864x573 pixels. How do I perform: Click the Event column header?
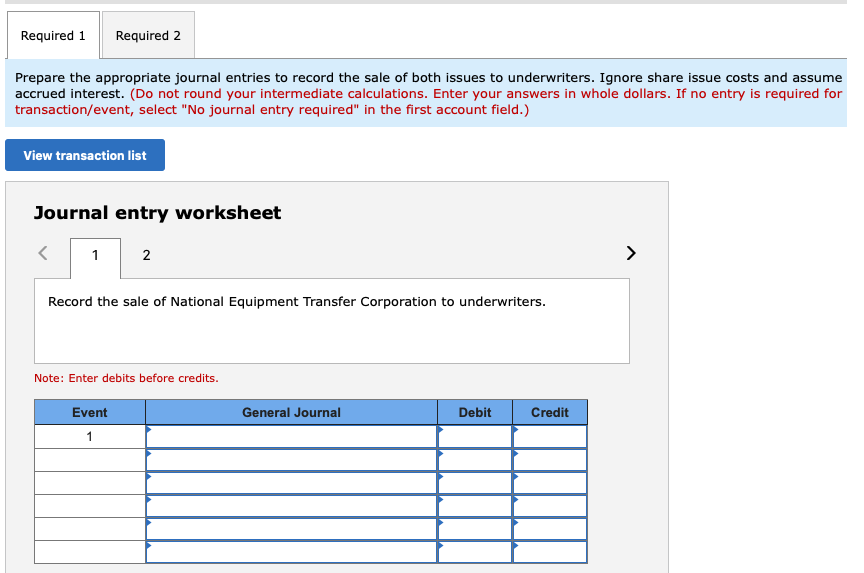[x=90, y=412]
